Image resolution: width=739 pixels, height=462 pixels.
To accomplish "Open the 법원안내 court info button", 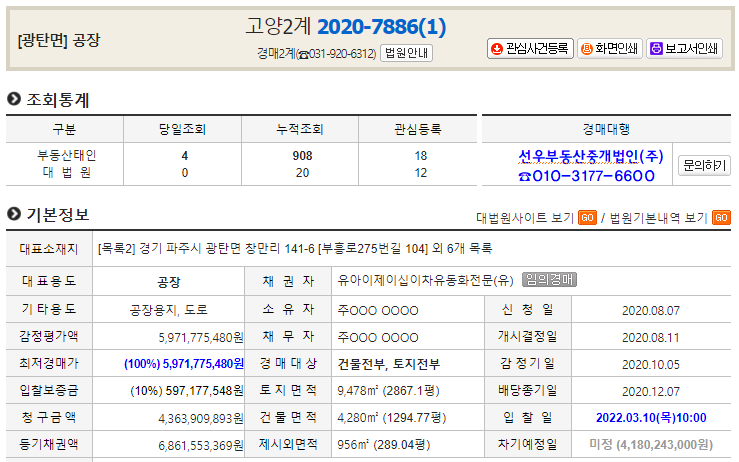I will click(x=406, y=53).
